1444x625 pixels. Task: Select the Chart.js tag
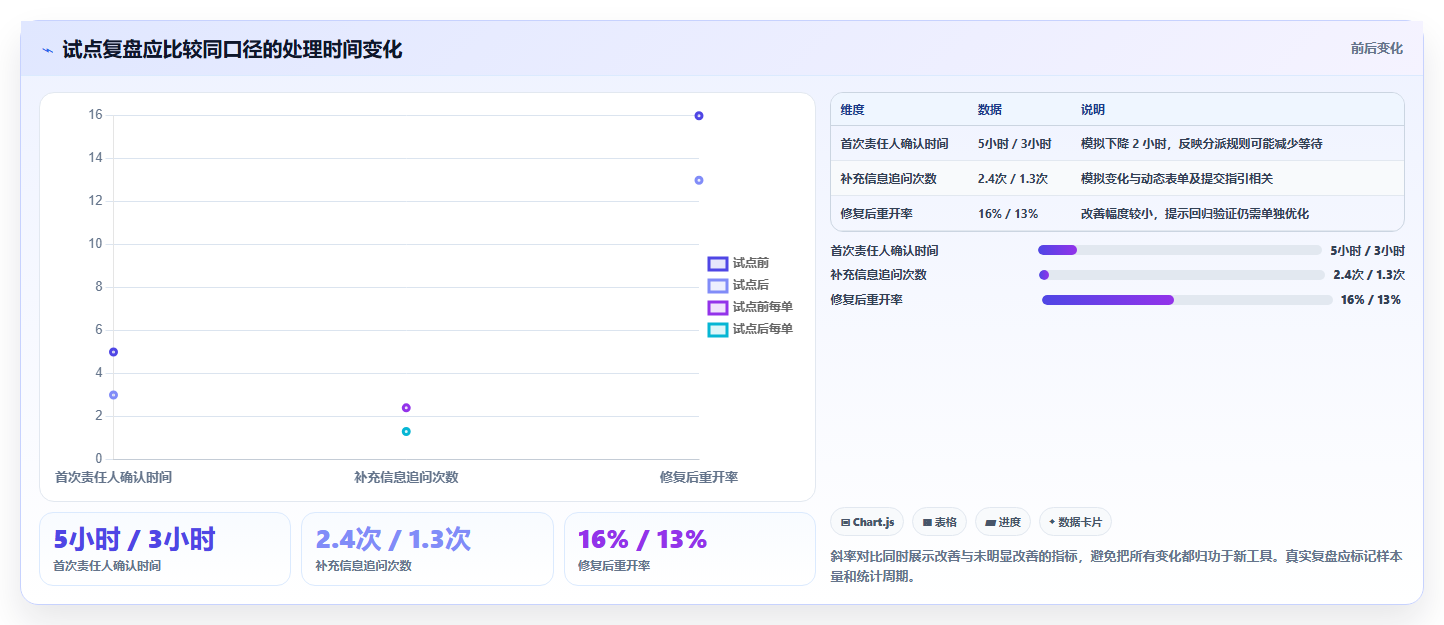pos(867,522)
